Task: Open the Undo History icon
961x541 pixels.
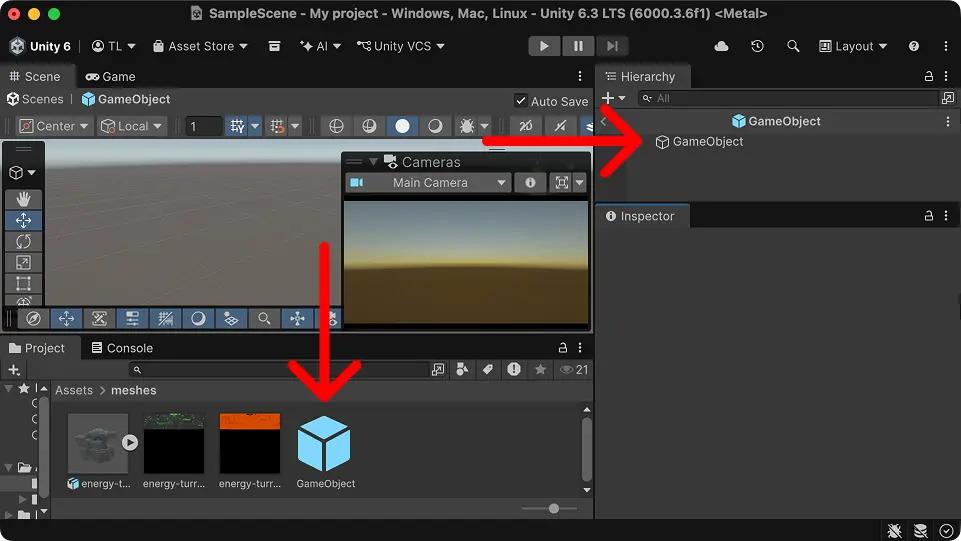Action: point(758,46)
